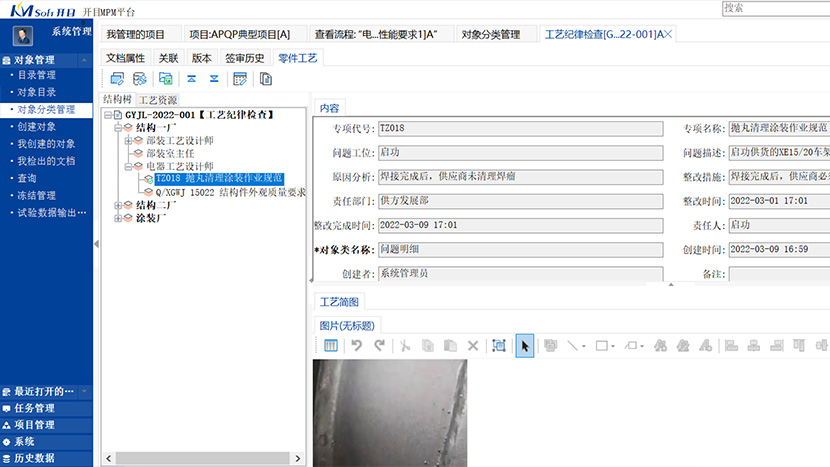Image resolution: width=830 pixels, height=467 pixels.
Task: Open the line tool dropdown arrow
Action: pyautogui.click(x=585, y=346)
